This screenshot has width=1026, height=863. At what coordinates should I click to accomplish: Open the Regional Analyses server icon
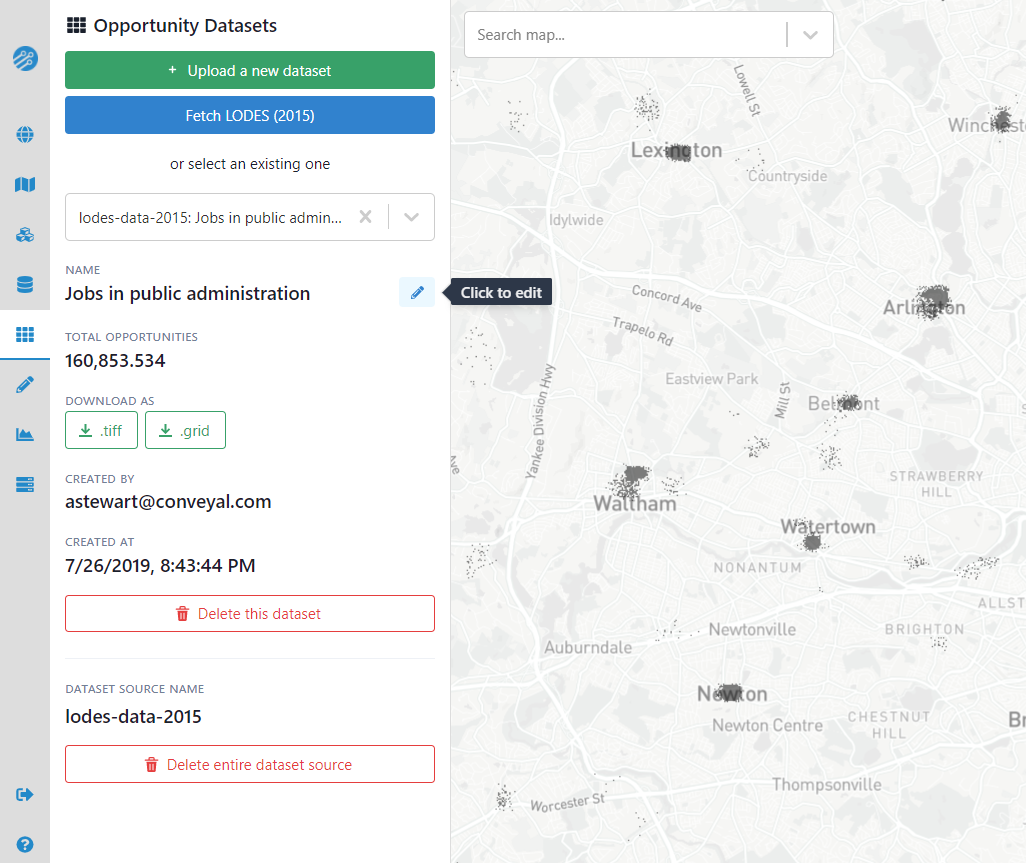[24, 484]
